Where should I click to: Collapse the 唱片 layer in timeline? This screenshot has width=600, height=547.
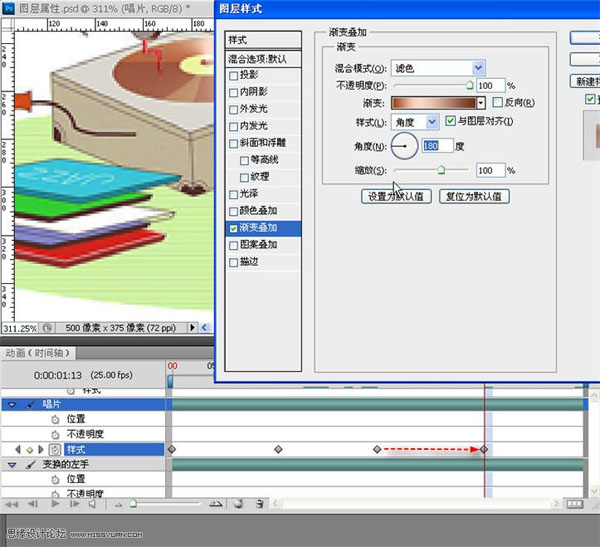(12, 404)
